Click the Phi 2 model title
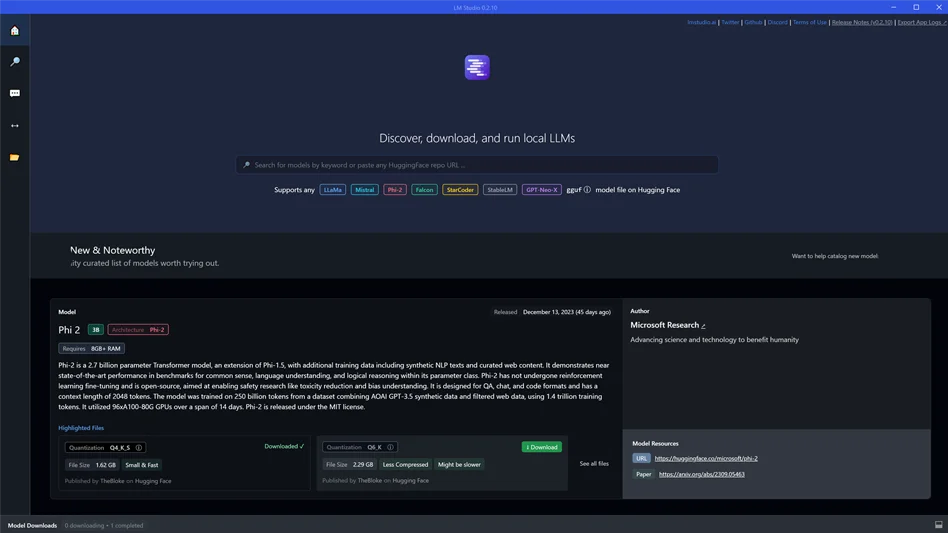948x533 pixels. point(69,330)
